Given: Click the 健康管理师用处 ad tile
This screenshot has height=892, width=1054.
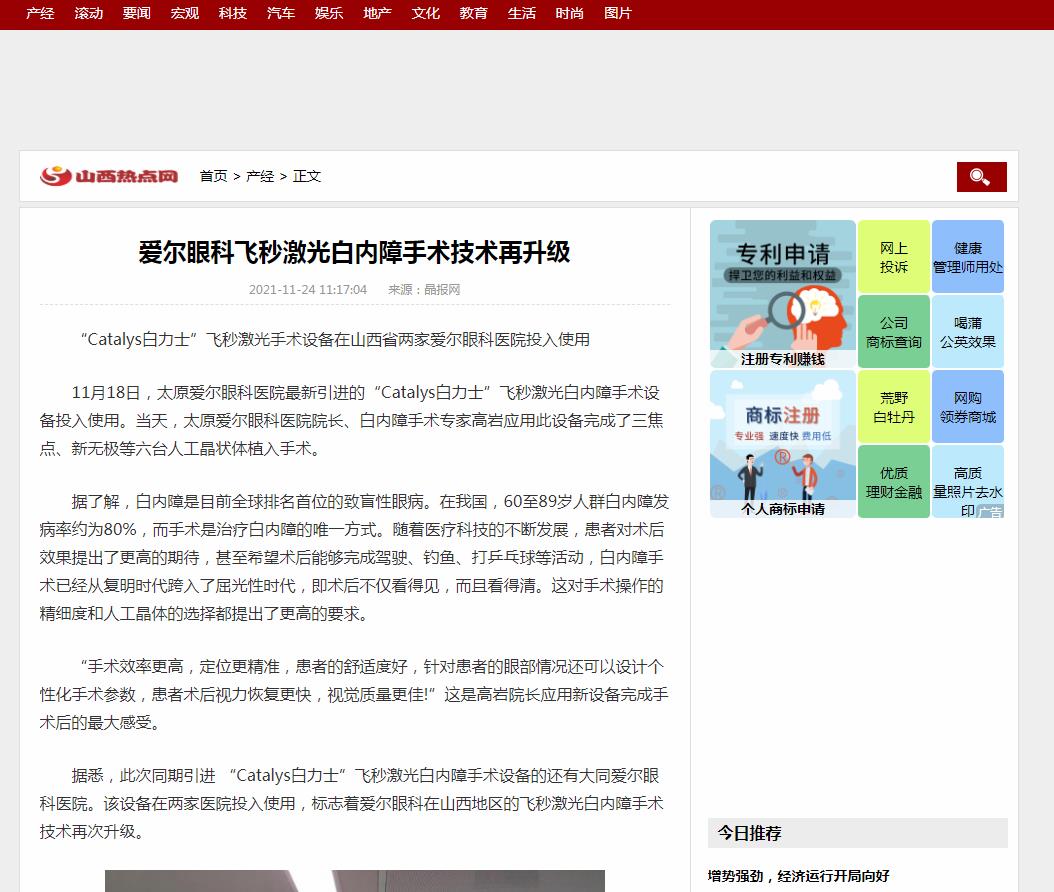Looking at the screenshot, I should pos(968,257).
